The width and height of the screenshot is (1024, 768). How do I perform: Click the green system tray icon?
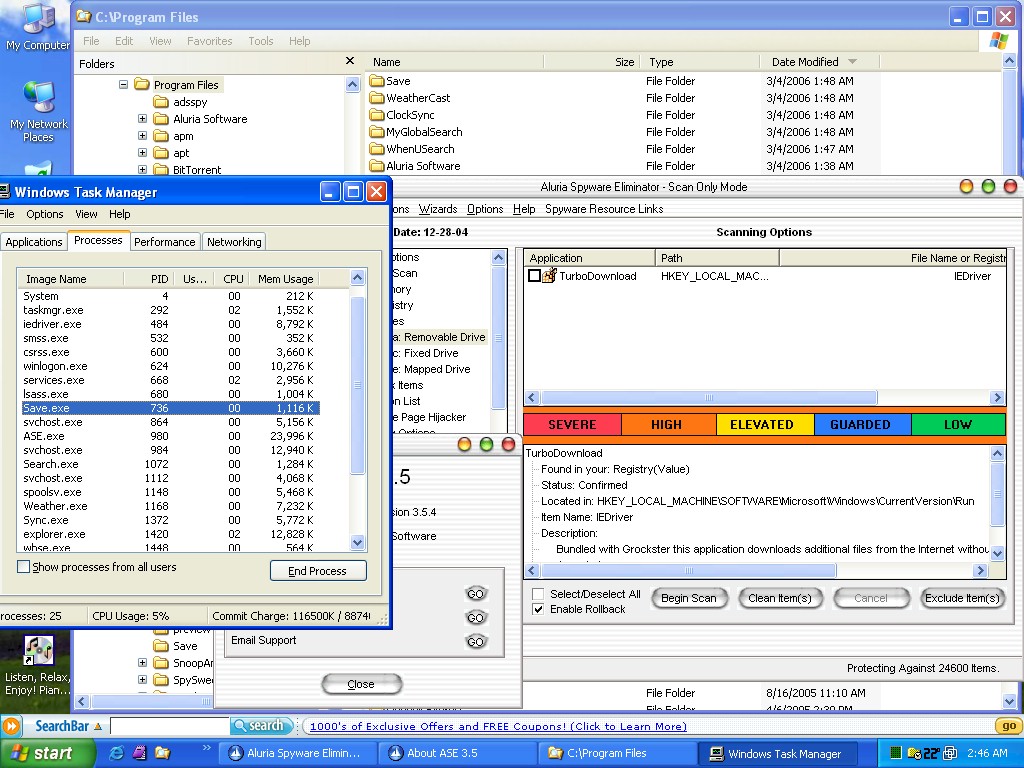tap(896, 754)
